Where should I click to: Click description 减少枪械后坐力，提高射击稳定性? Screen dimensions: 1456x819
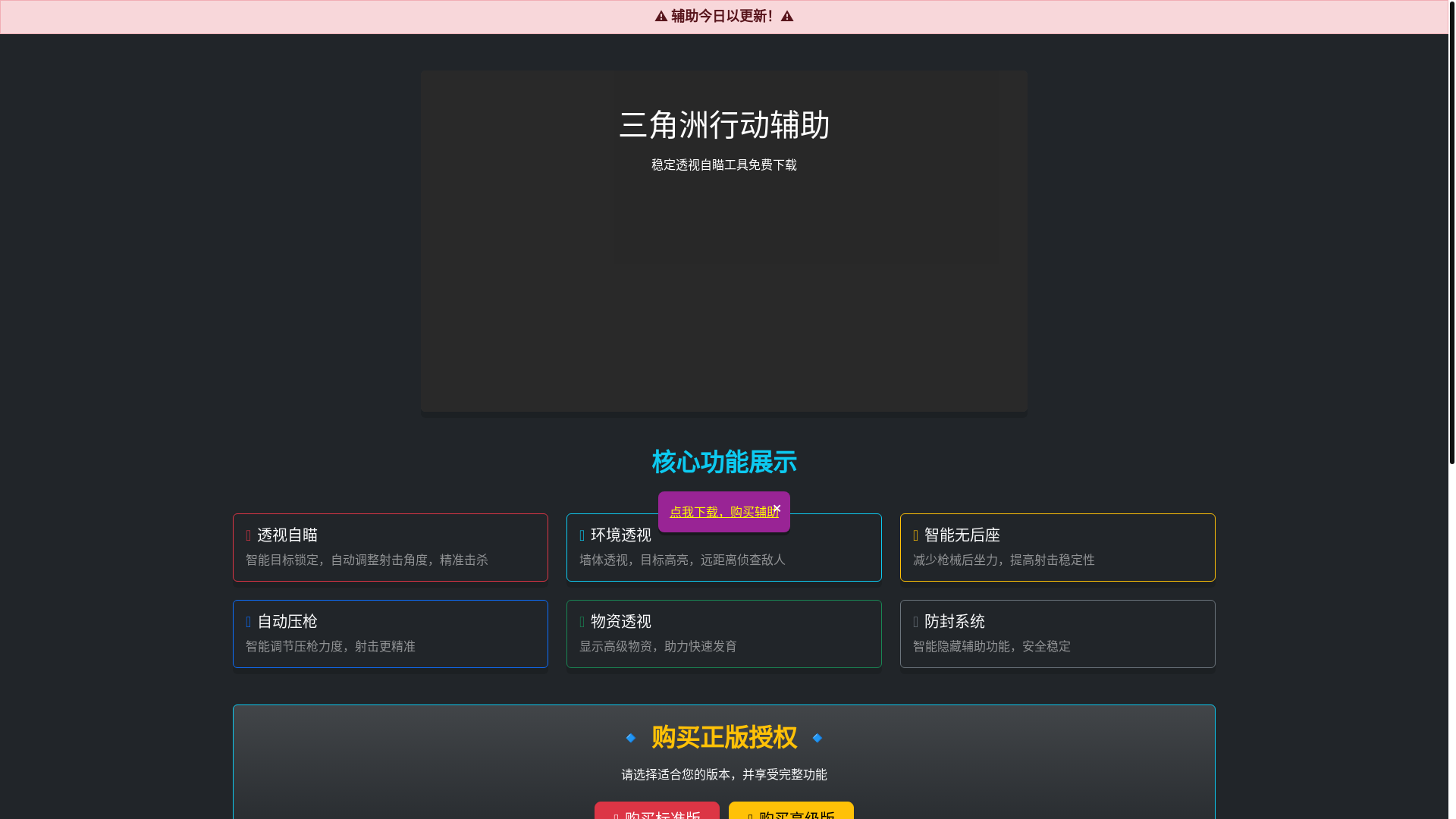[x=1004, y=560]
